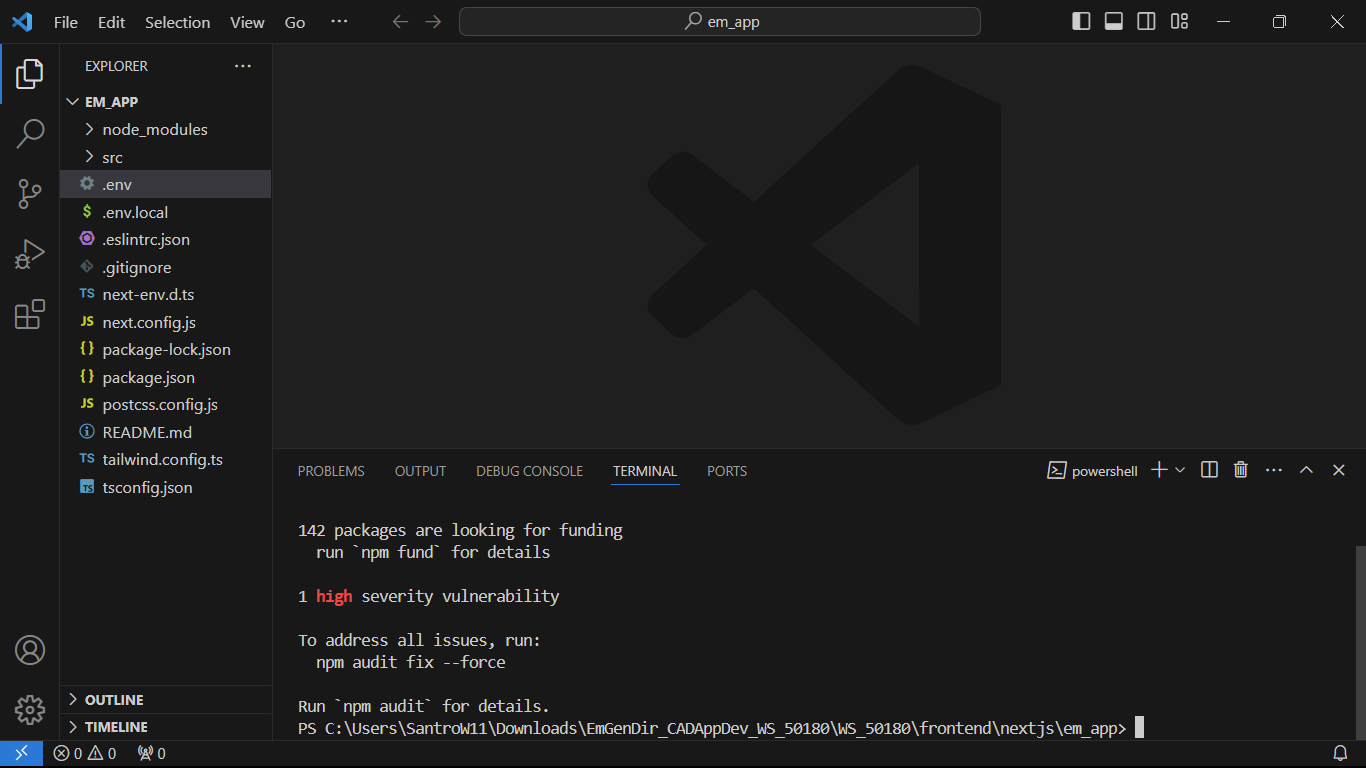
Task: Open the terminal launch profile dropdown arrow
Action: 1180,470
